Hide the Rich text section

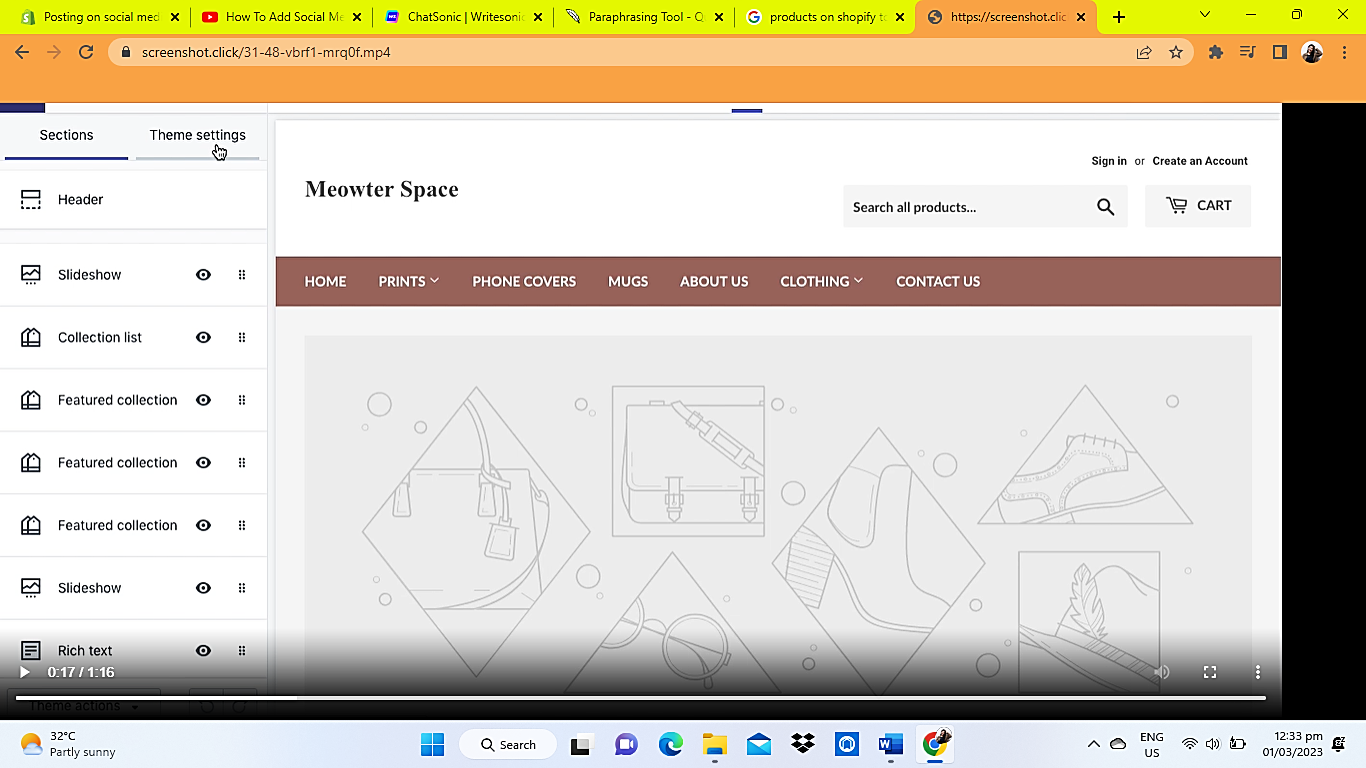point(203,651)
